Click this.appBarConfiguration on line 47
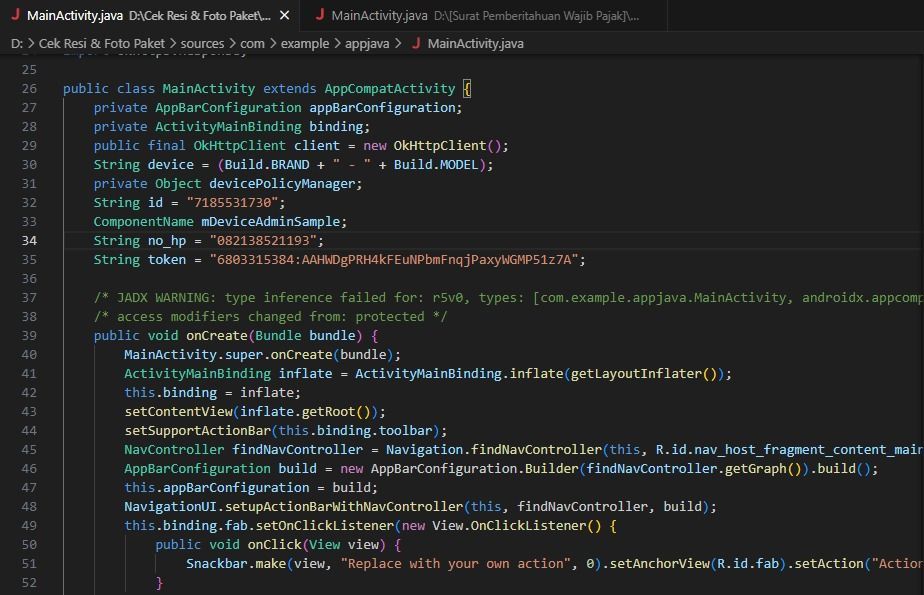Screen dimensions: 924x595 click(216, 488)
